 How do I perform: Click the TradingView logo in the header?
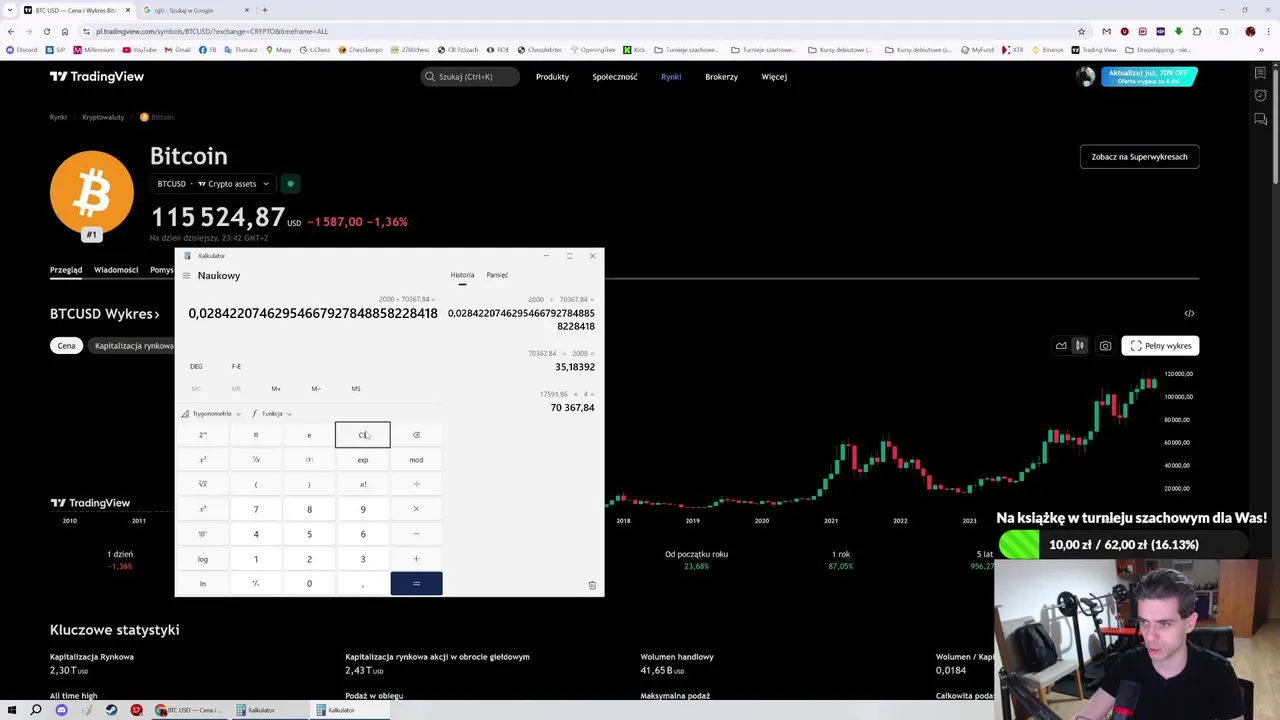point(97,77)
